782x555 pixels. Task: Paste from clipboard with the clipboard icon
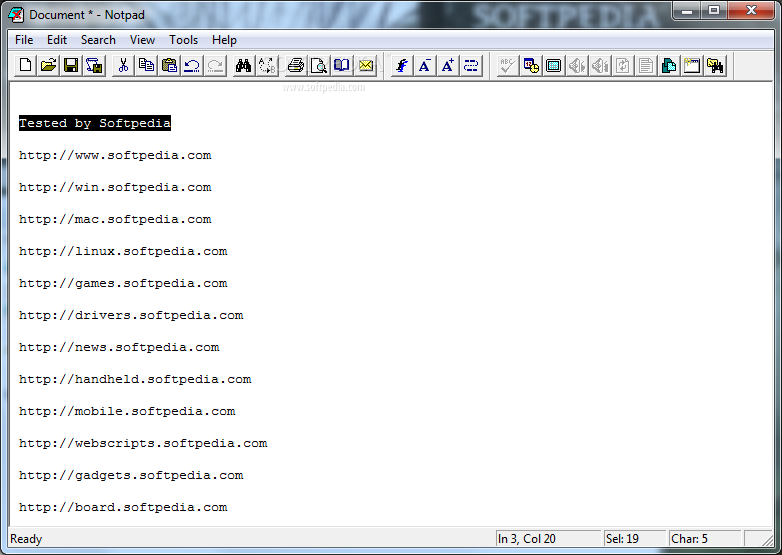coord(169,65)
